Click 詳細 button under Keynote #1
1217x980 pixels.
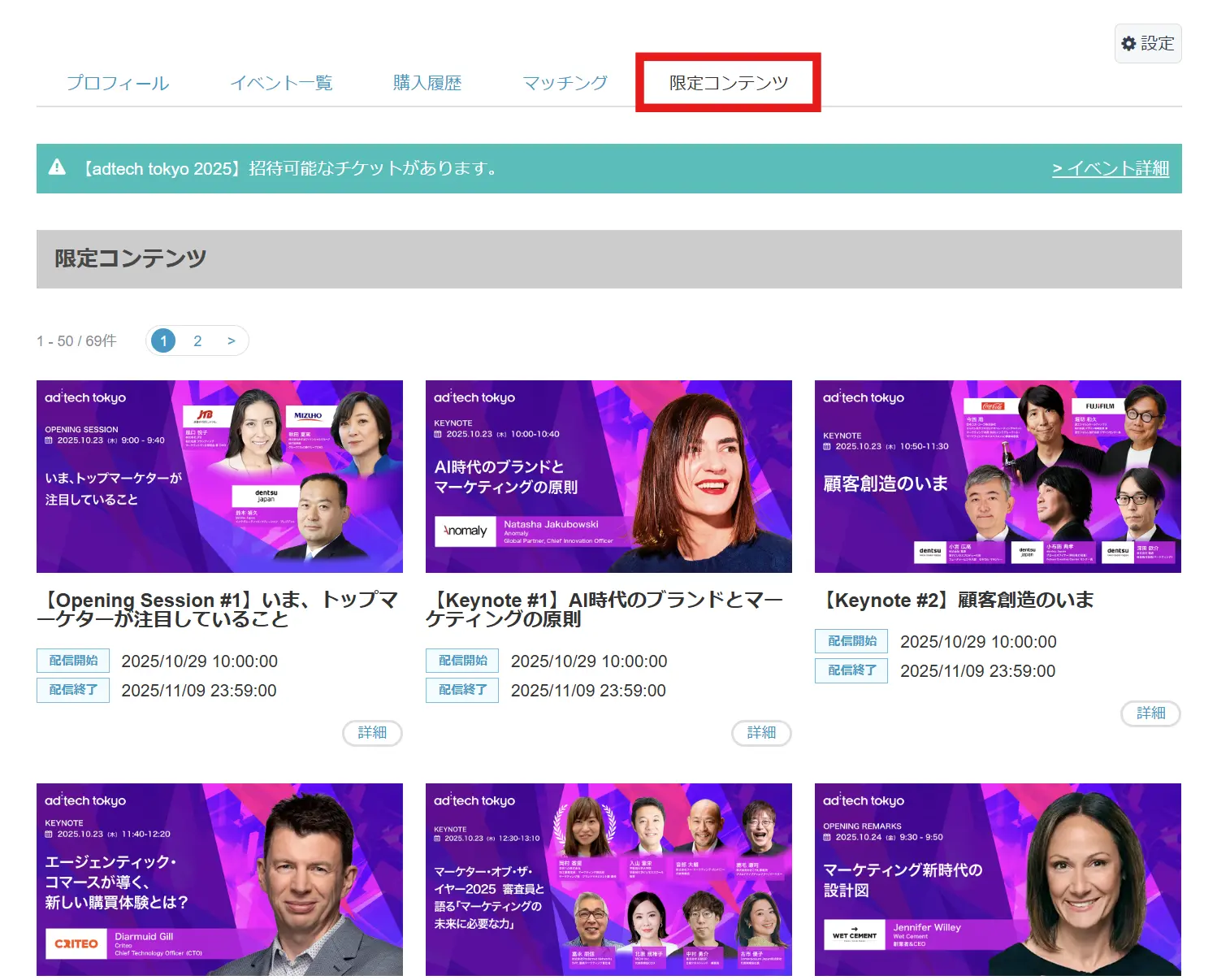coord(761,733)
